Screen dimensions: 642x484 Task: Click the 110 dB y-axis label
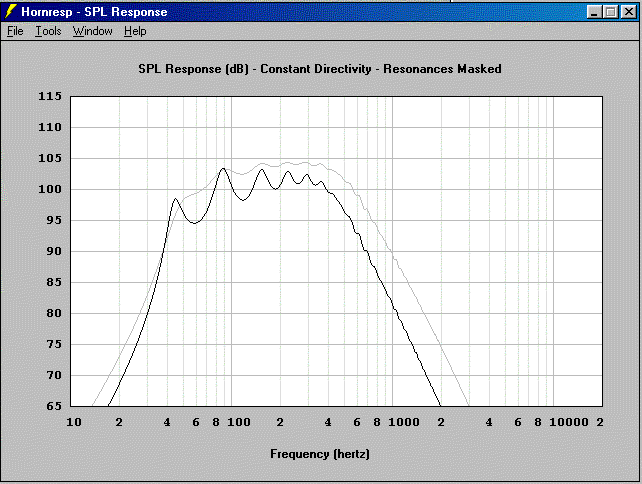[50, 127]
